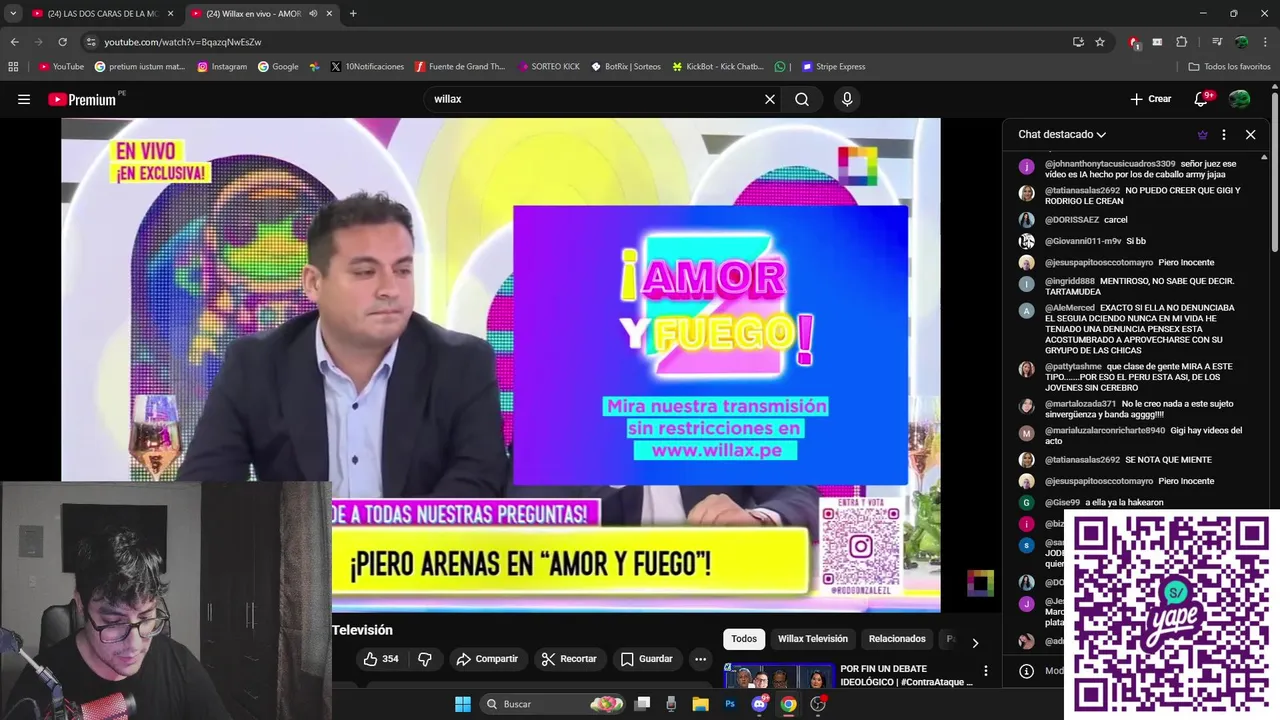Bookmark this page with the star icon
Image resolution: width=1280 pixels, height=720 pixels.
tap(1100, 42)
